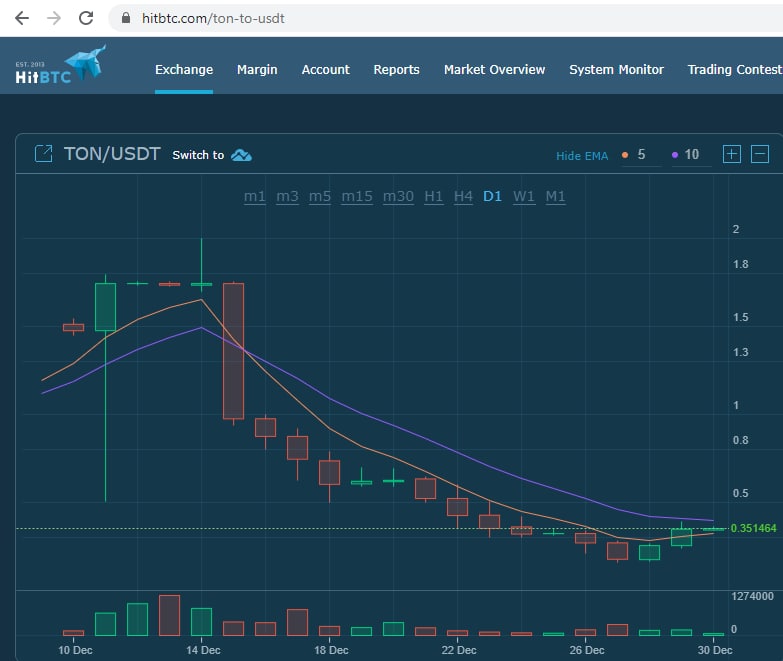Viewport: 783px width, 661px height.
Task: Click the 22 Dec date label
Action: pos(458,650)
